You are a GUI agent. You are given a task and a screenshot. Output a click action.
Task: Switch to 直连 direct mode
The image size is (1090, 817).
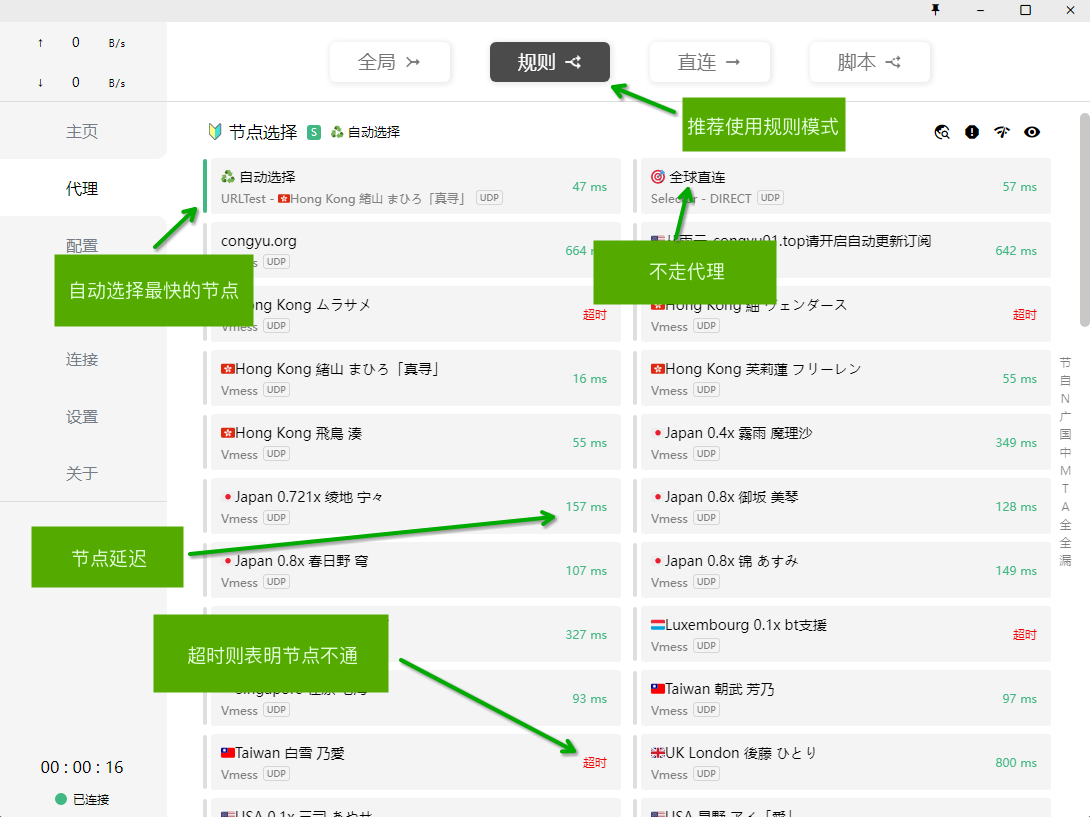(x=709, y=62)
